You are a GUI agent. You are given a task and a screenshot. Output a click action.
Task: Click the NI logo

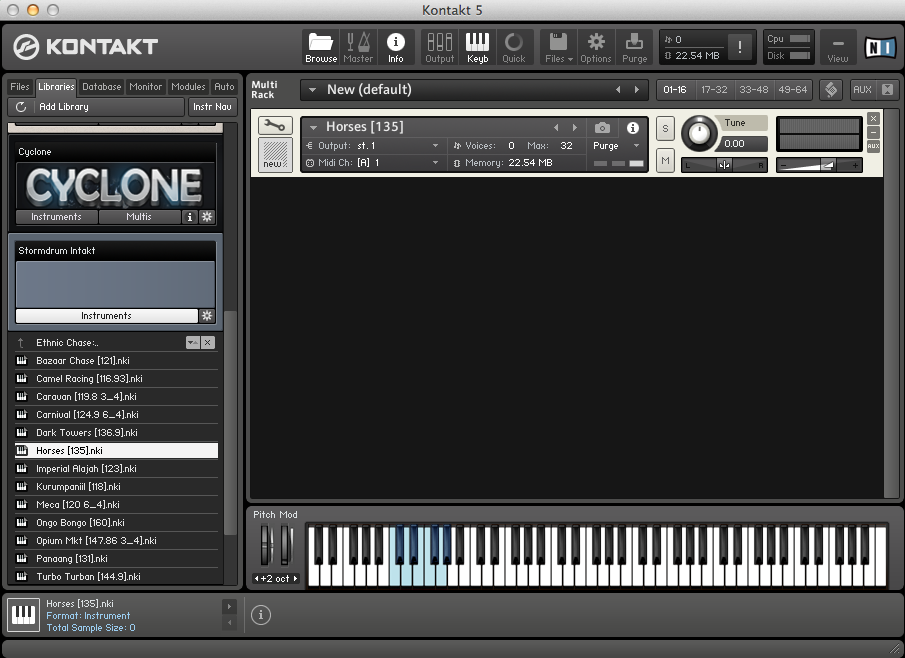[x=880, y=47]
